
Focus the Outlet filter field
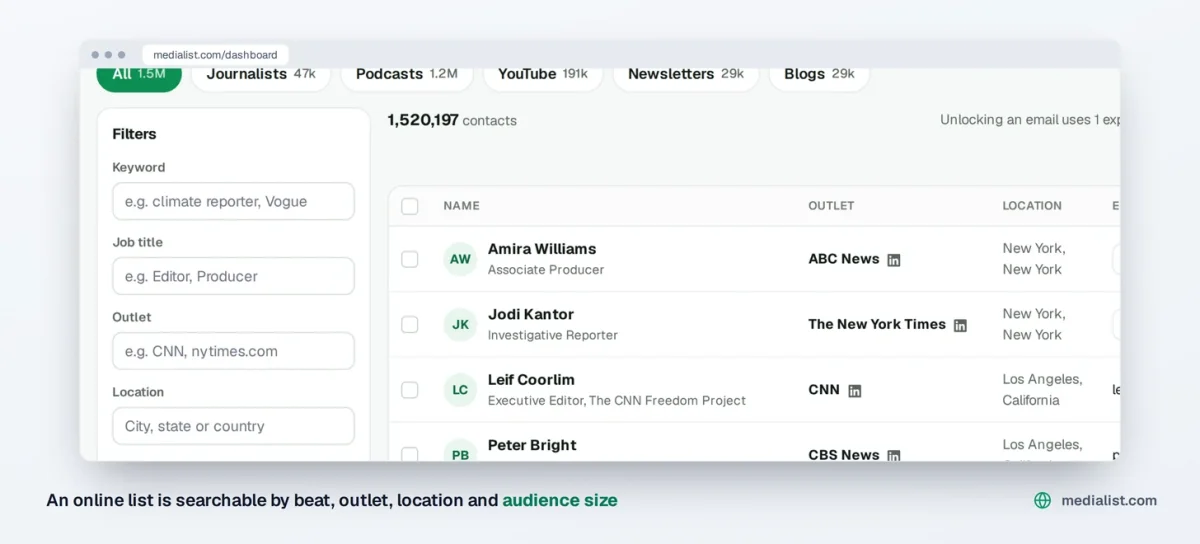coord(233,351)
